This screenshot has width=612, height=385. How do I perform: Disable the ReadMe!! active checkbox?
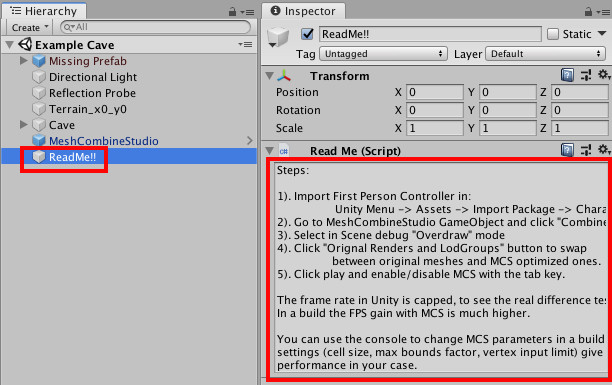coord(307,34)
